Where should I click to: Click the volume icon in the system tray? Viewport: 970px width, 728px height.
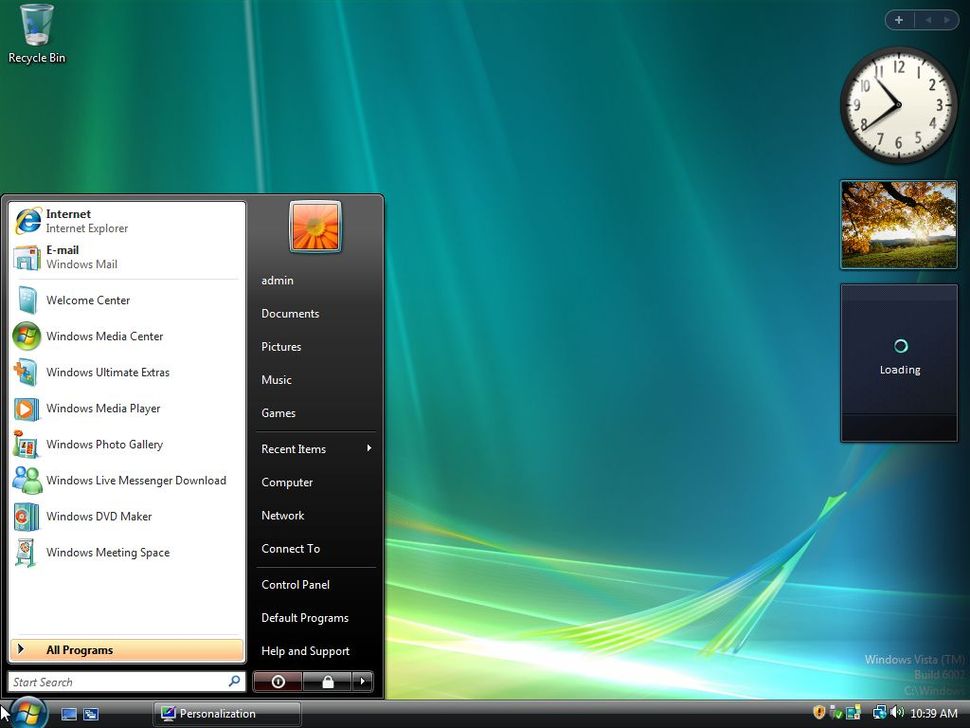[x=898, y=713]
